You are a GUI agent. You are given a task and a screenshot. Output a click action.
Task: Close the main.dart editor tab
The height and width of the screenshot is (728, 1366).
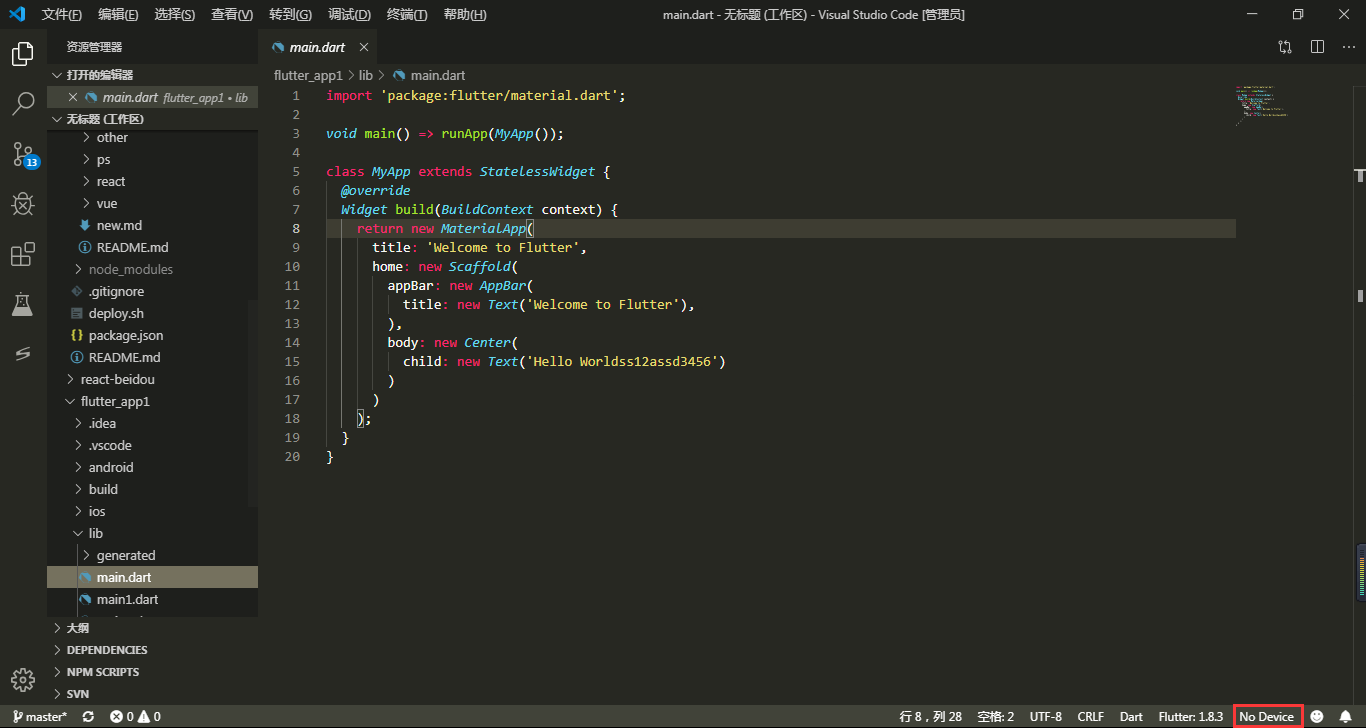click(364, 47)
